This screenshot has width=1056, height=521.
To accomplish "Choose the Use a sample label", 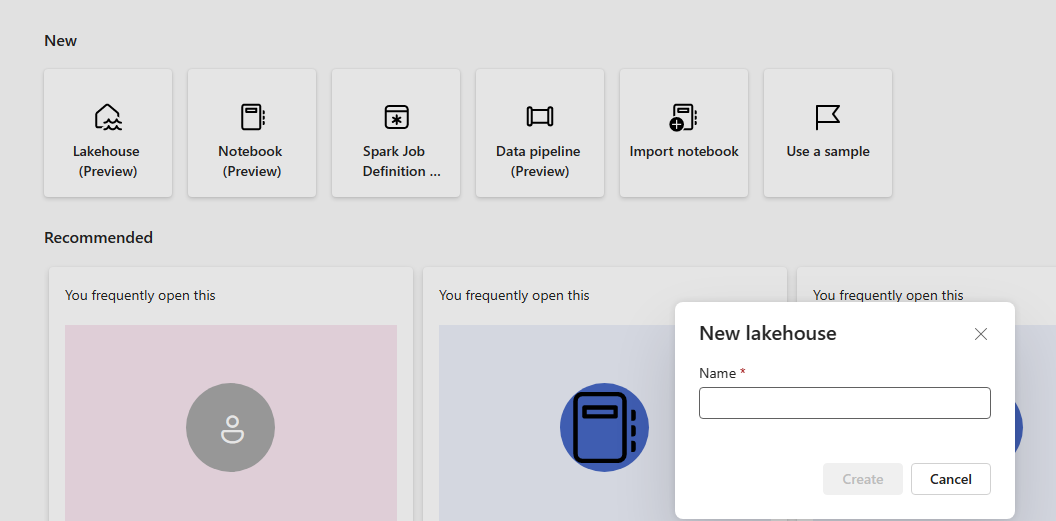I will 828,151.
